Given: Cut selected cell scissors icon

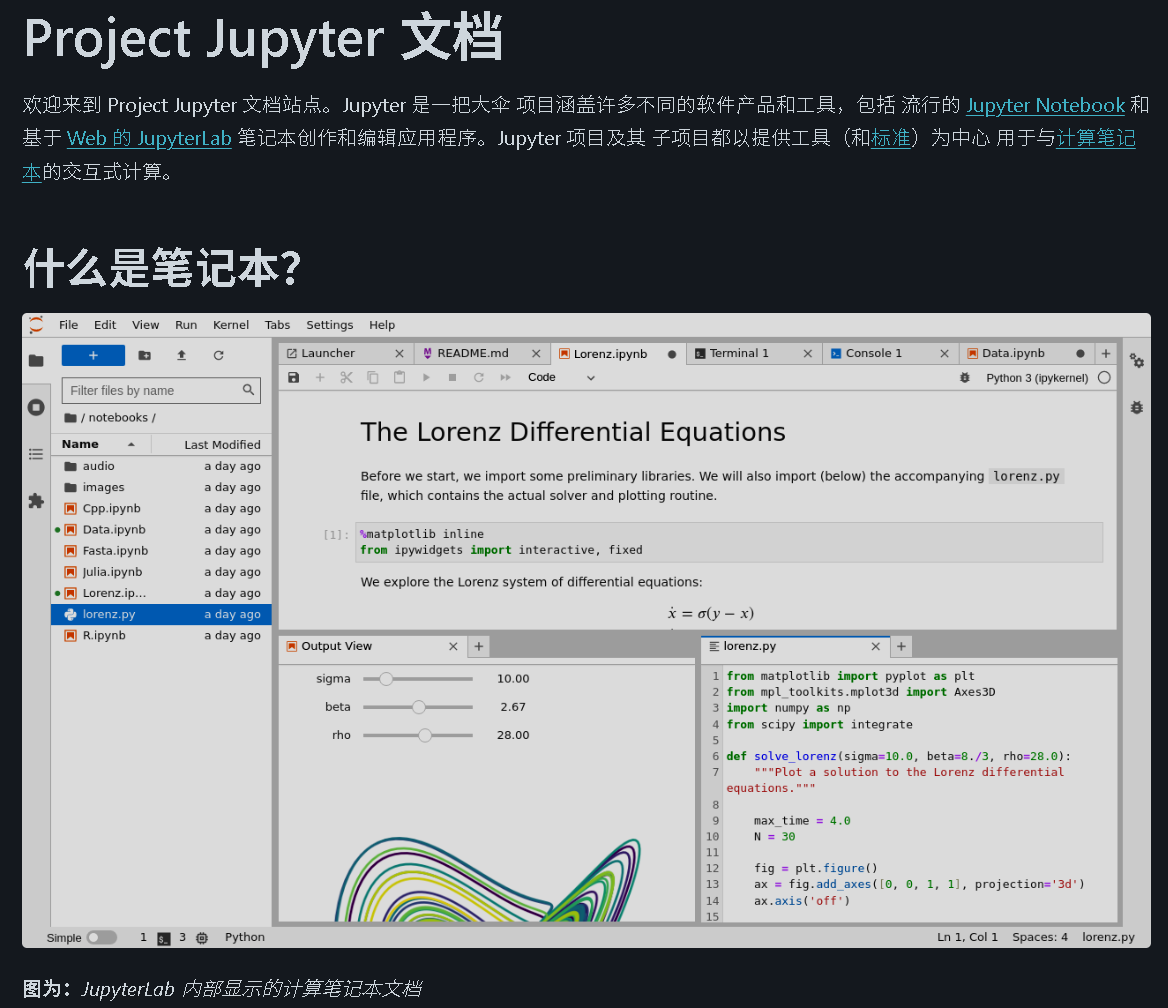Looking at the screenshot, I should click(x=346, y=378).
